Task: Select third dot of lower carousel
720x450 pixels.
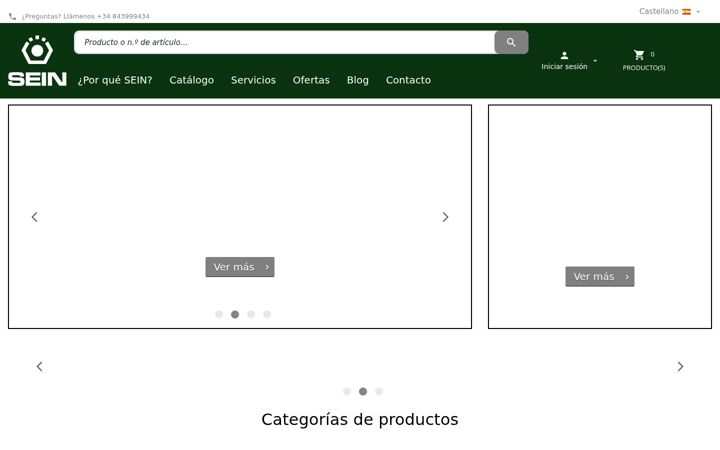Action: pos(379,391)
